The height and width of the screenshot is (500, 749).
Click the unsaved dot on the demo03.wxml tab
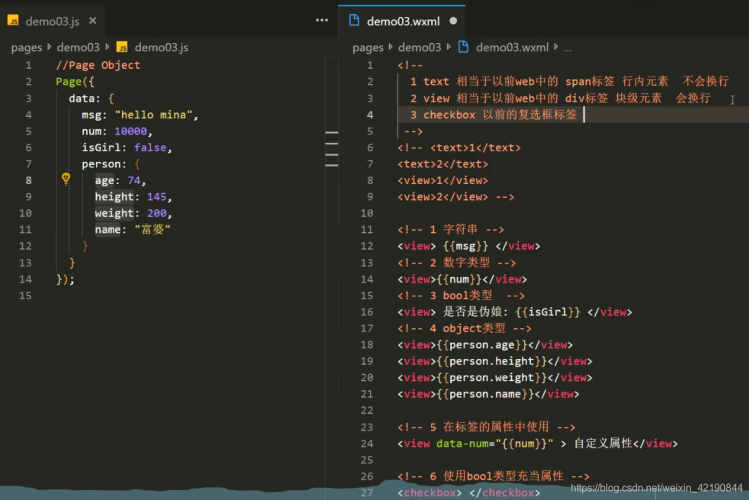(453, 21)
